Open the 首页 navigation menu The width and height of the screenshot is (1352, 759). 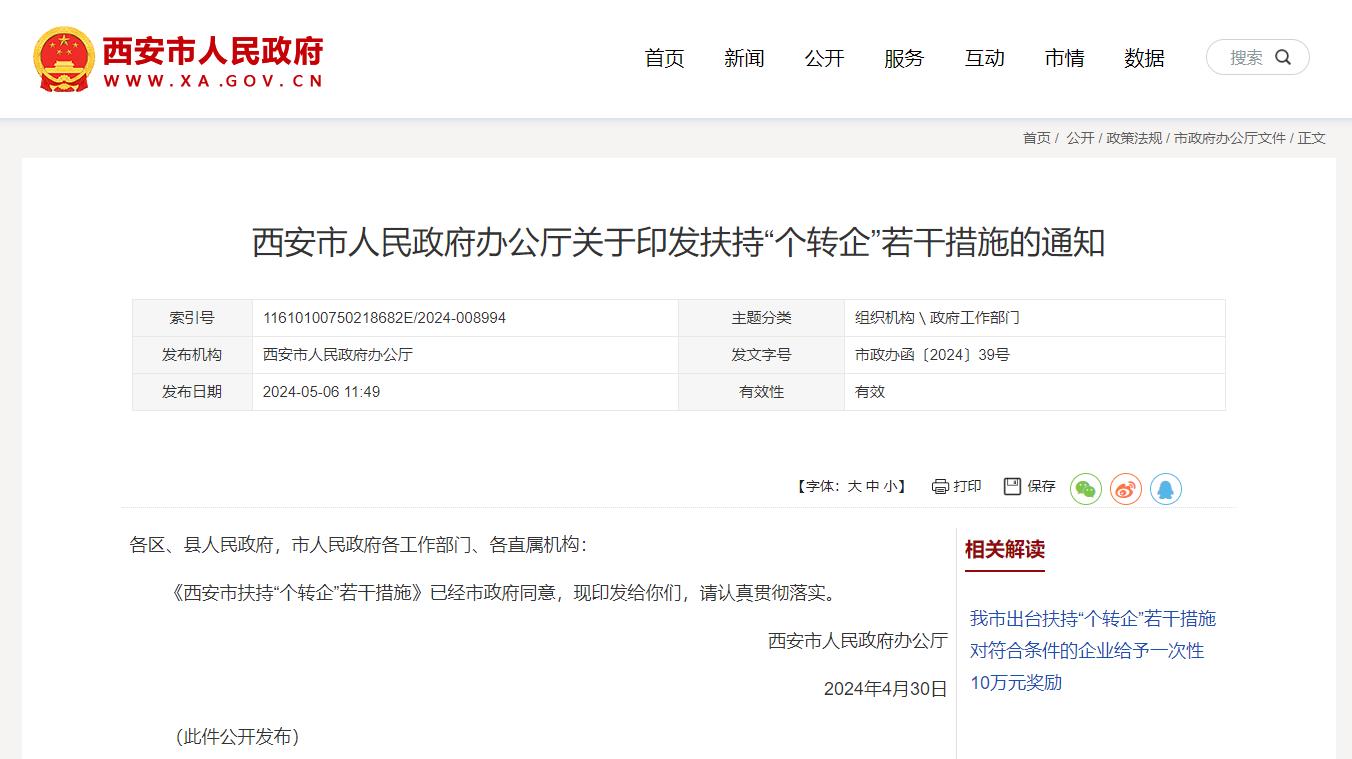click(664, 58)
